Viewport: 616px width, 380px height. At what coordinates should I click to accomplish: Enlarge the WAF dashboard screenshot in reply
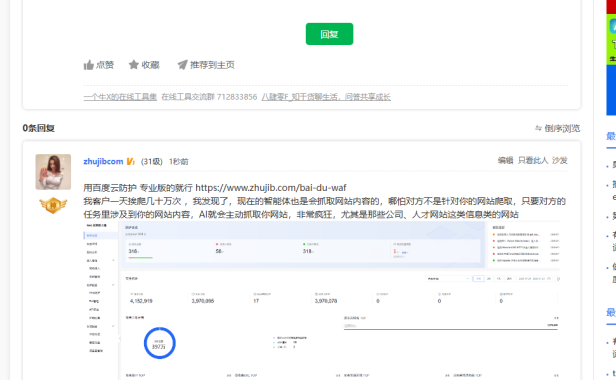click(x=321, y=300)
